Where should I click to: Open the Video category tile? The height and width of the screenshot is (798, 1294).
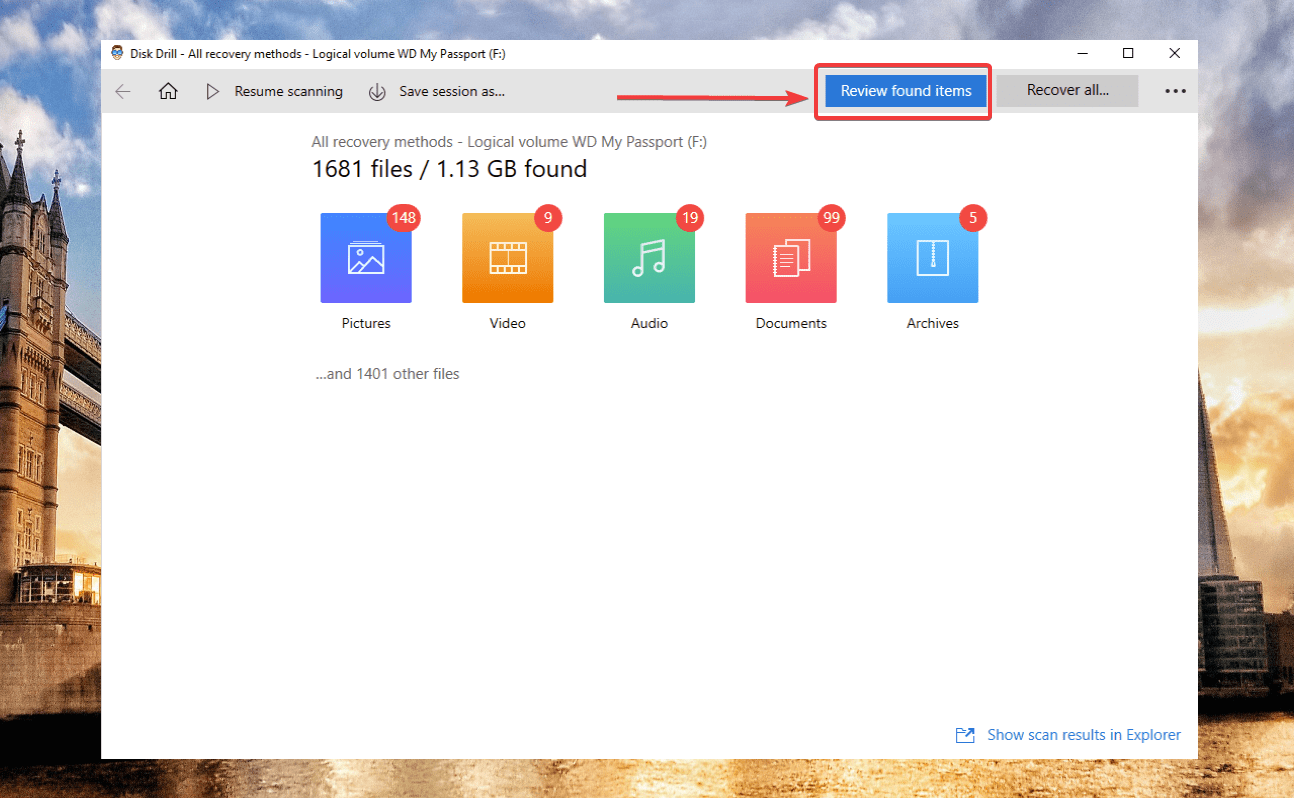point(507,258)
